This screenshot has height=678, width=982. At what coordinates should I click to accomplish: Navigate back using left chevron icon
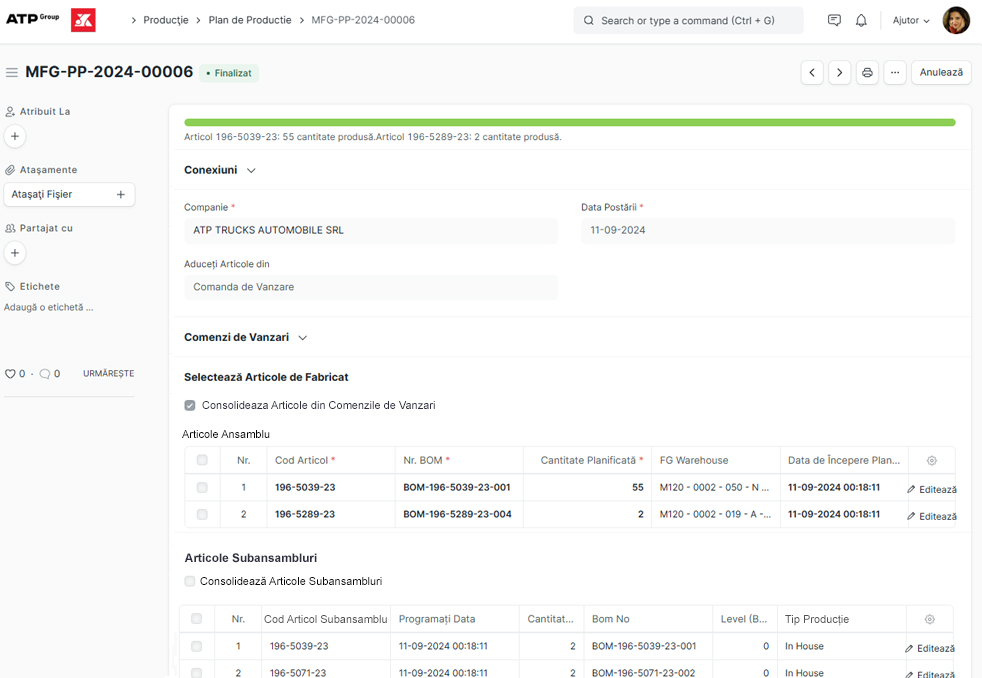(x=811, y=72)
